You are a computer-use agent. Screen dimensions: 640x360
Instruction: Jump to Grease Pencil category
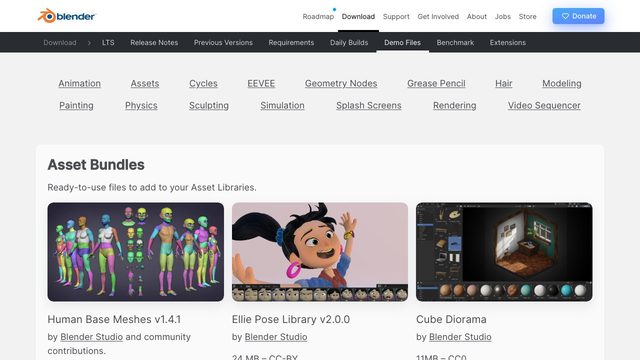(436, 83)
